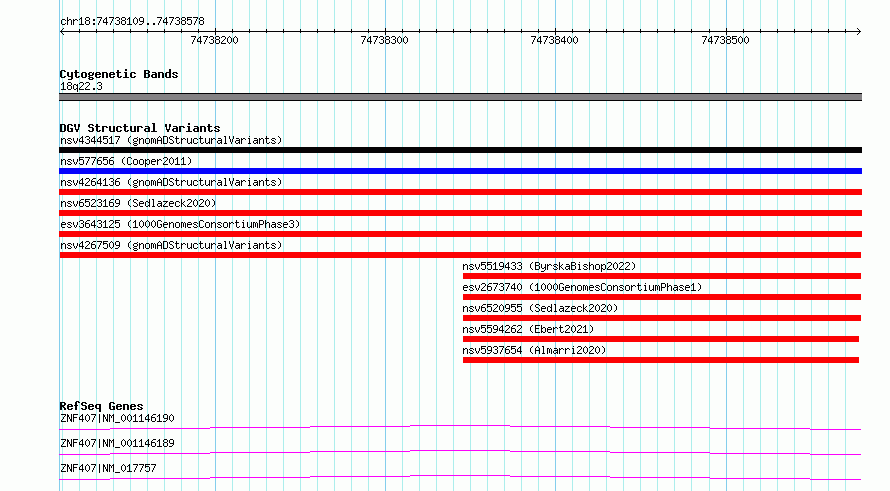Select the gray 18q22.3 cytogenetic band bar
890x491 pixels.
click(x=460, y=97)
